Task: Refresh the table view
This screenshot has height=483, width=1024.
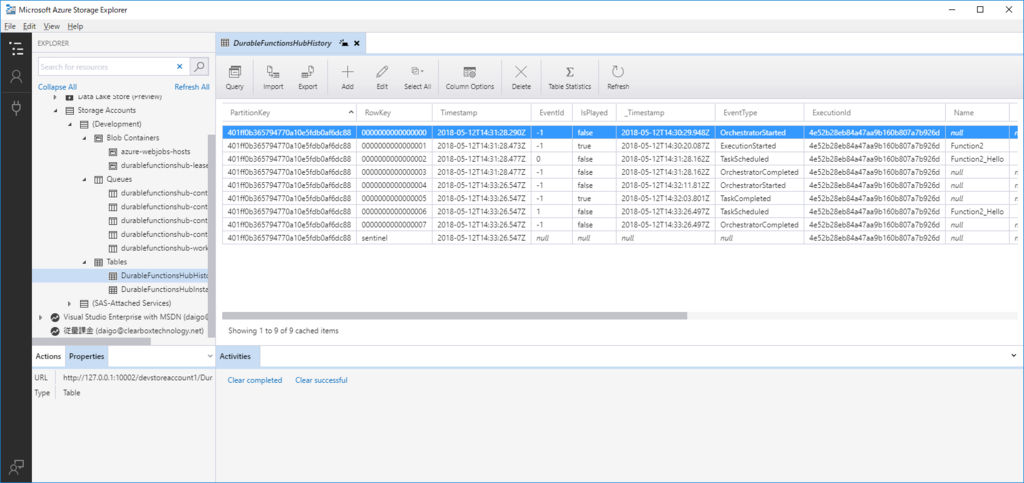Action: point(618,78)
